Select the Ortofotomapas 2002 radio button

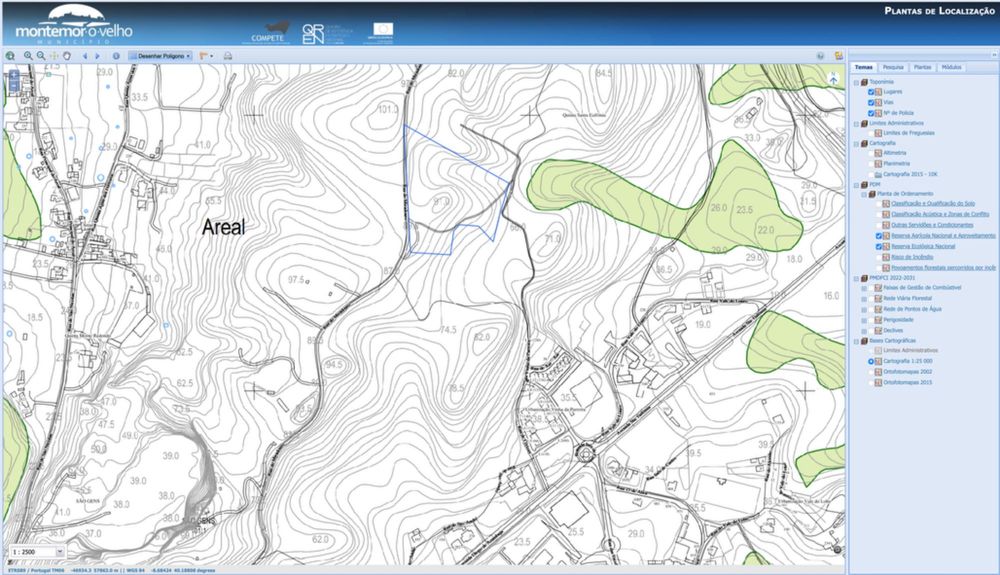871,372
